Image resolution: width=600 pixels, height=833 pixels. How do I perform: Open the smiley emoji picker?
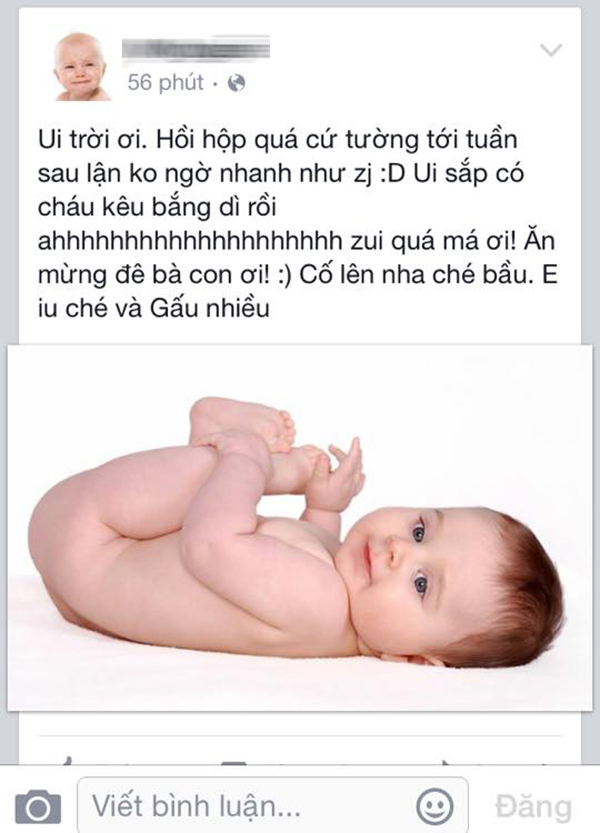[434, 807]
